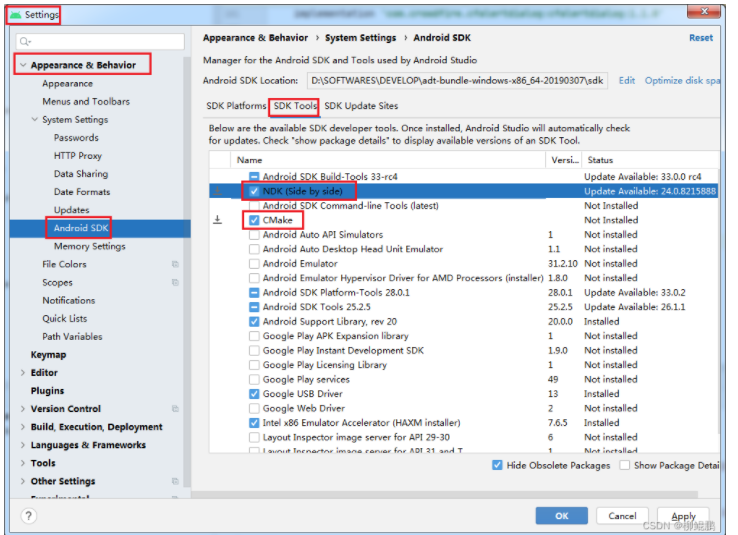
Task: Click the search magnifier icon in settings
Action: click(25, 41)
